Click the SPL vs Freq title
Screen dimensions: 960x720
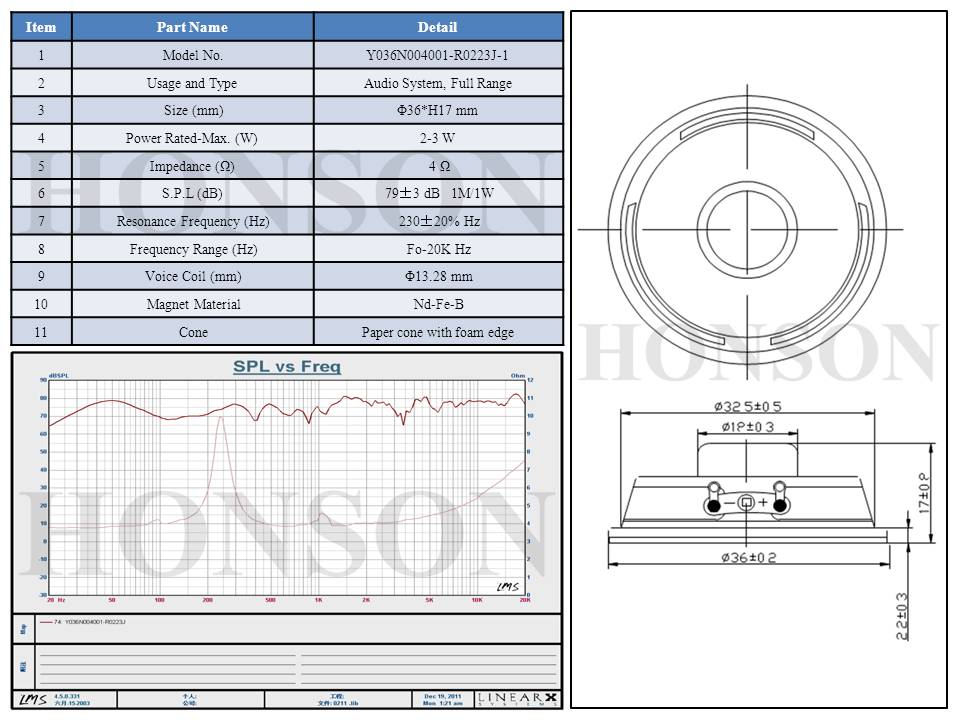pyautogui.click(x=287, y=367)
